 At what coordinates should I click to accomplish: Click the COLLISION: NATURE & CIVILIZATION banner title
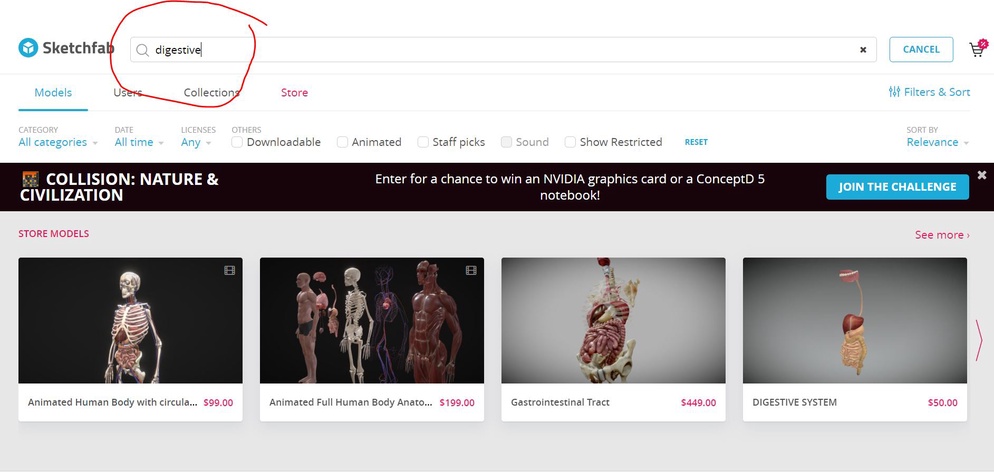tap(120, 187)
